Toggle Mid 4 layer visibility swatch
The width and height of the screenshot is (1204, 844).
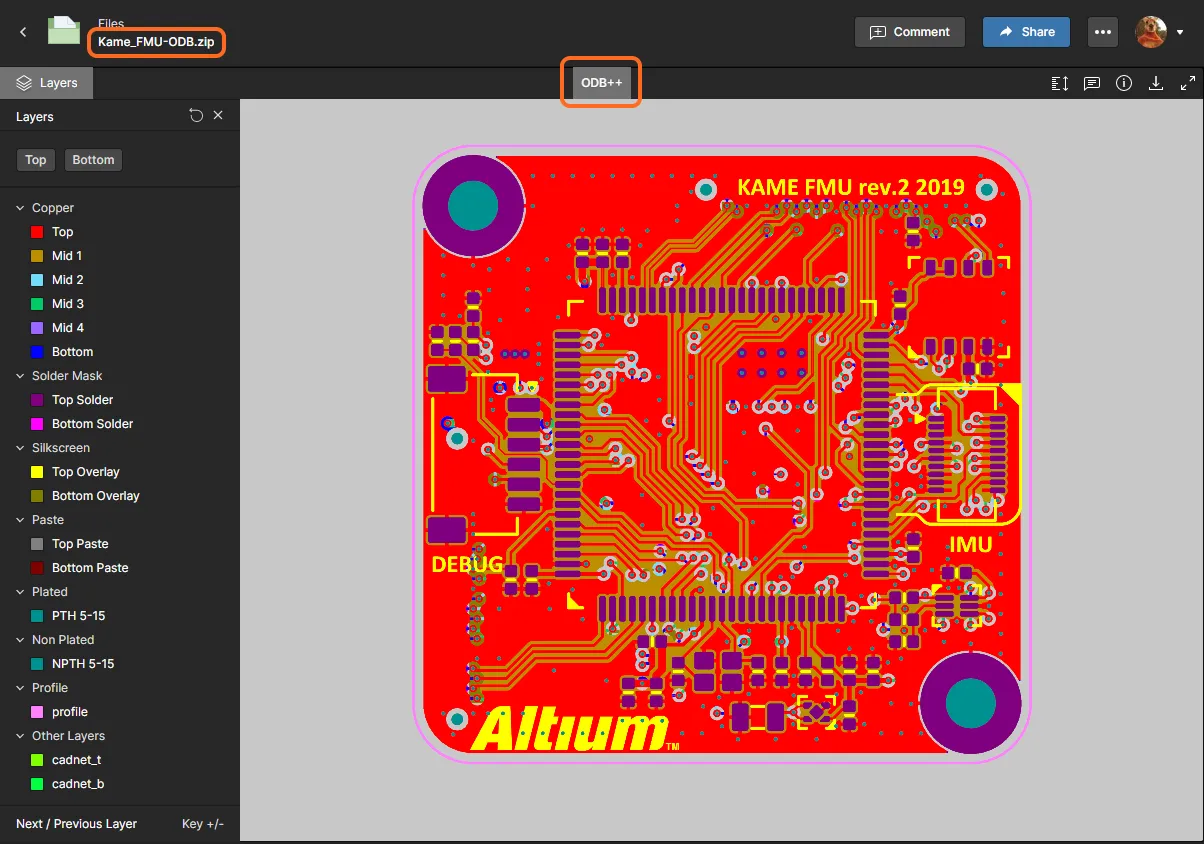coord(38,328)
